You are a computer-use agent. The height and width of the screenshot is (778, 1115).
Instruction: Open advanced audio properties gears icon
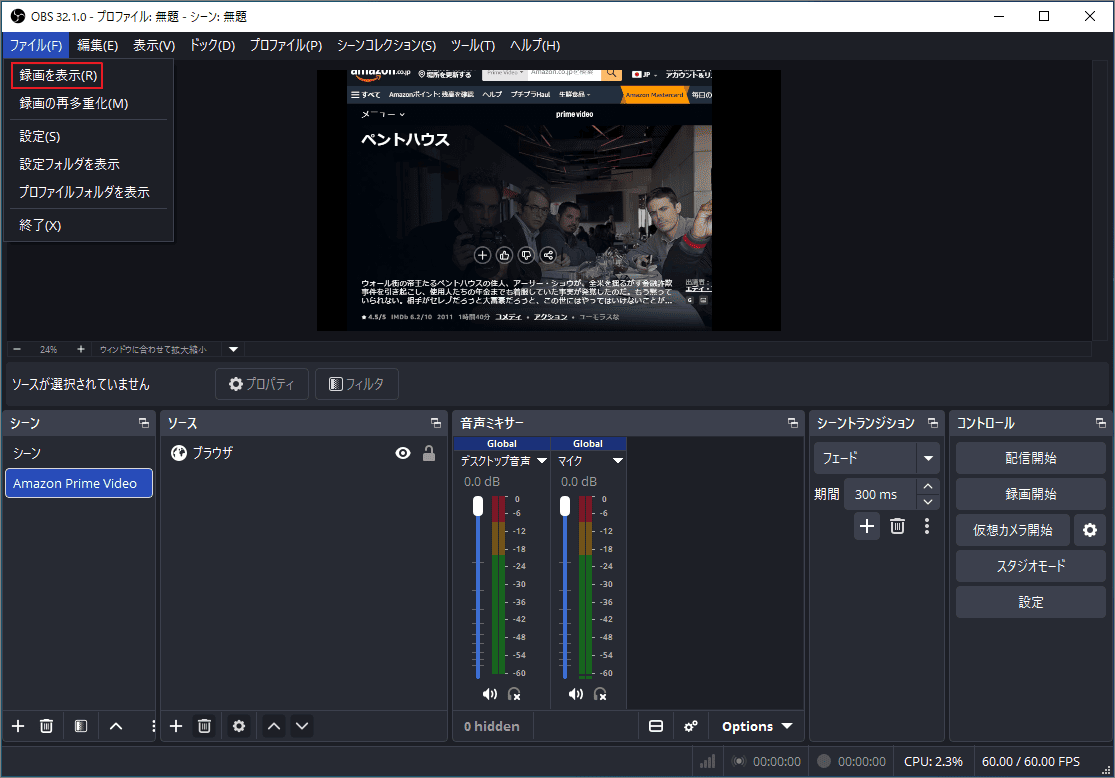(x=690, y=726)
